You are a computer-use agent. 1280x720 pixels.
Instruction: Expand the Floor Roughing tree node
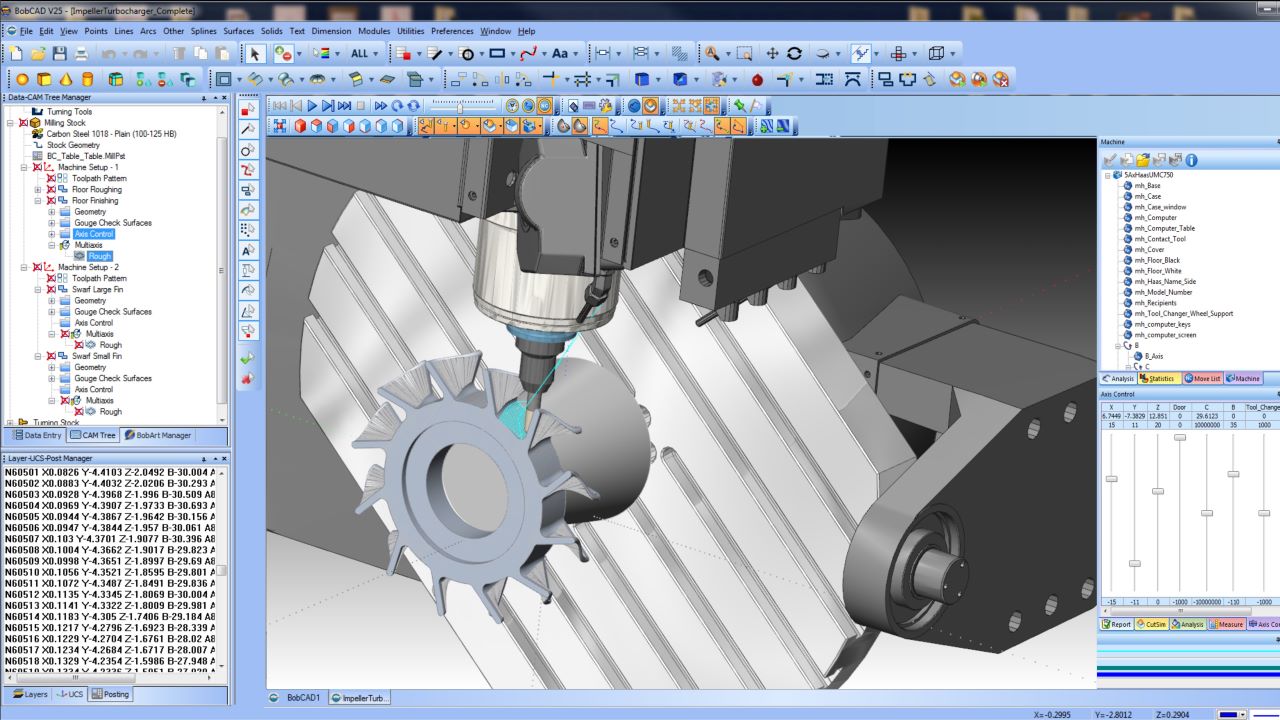[38, 189]
